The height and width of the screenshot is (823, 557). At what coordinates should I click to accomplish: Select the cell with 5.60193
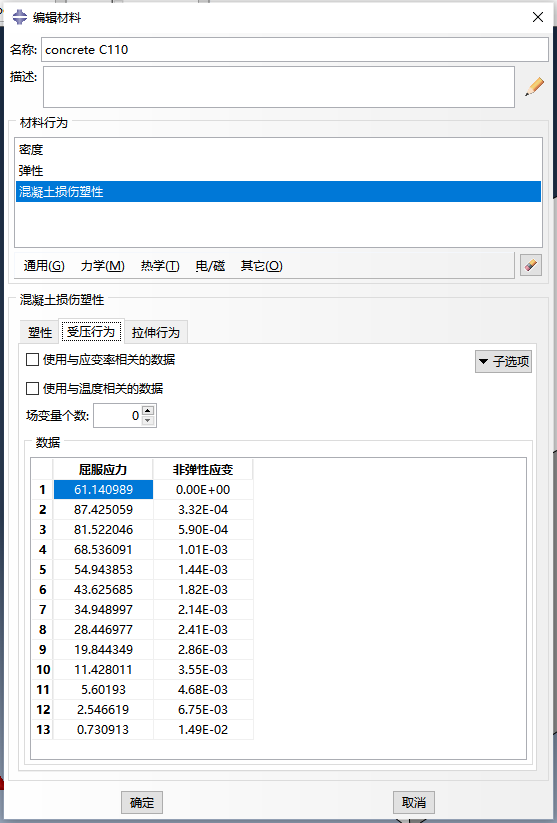coord(103,689)
